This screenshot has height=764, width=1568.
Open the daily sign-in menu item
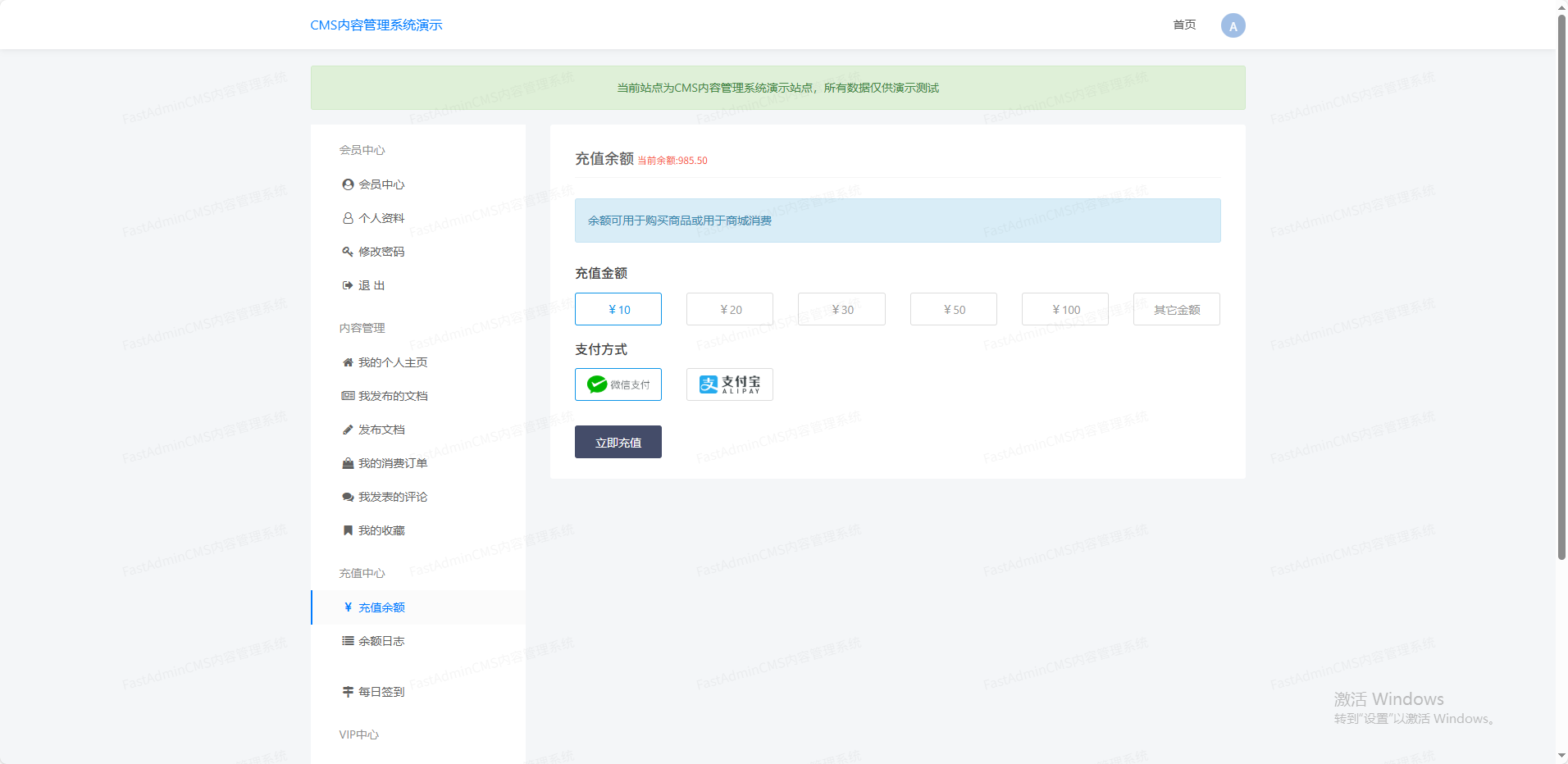pos(381,692)
